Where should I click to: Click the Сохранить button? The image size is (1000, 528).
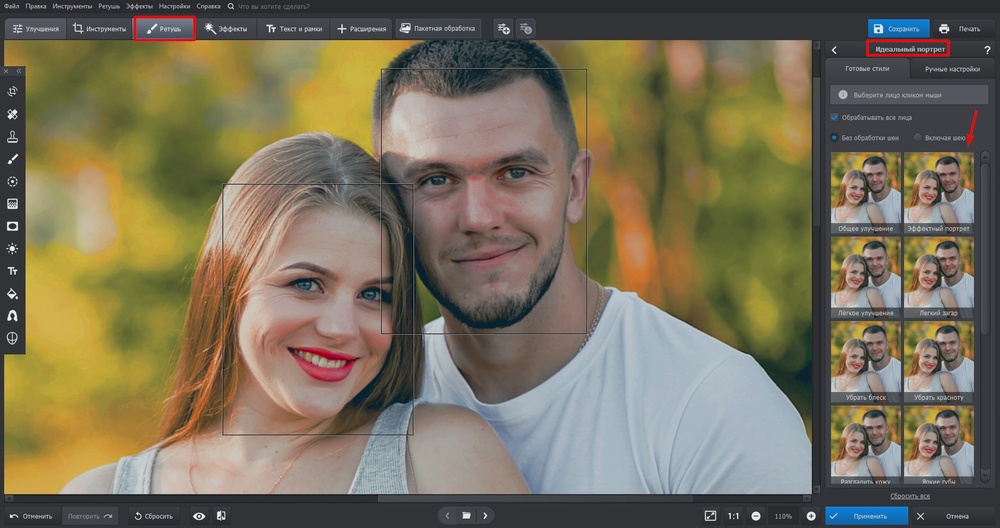pos(898,29)
